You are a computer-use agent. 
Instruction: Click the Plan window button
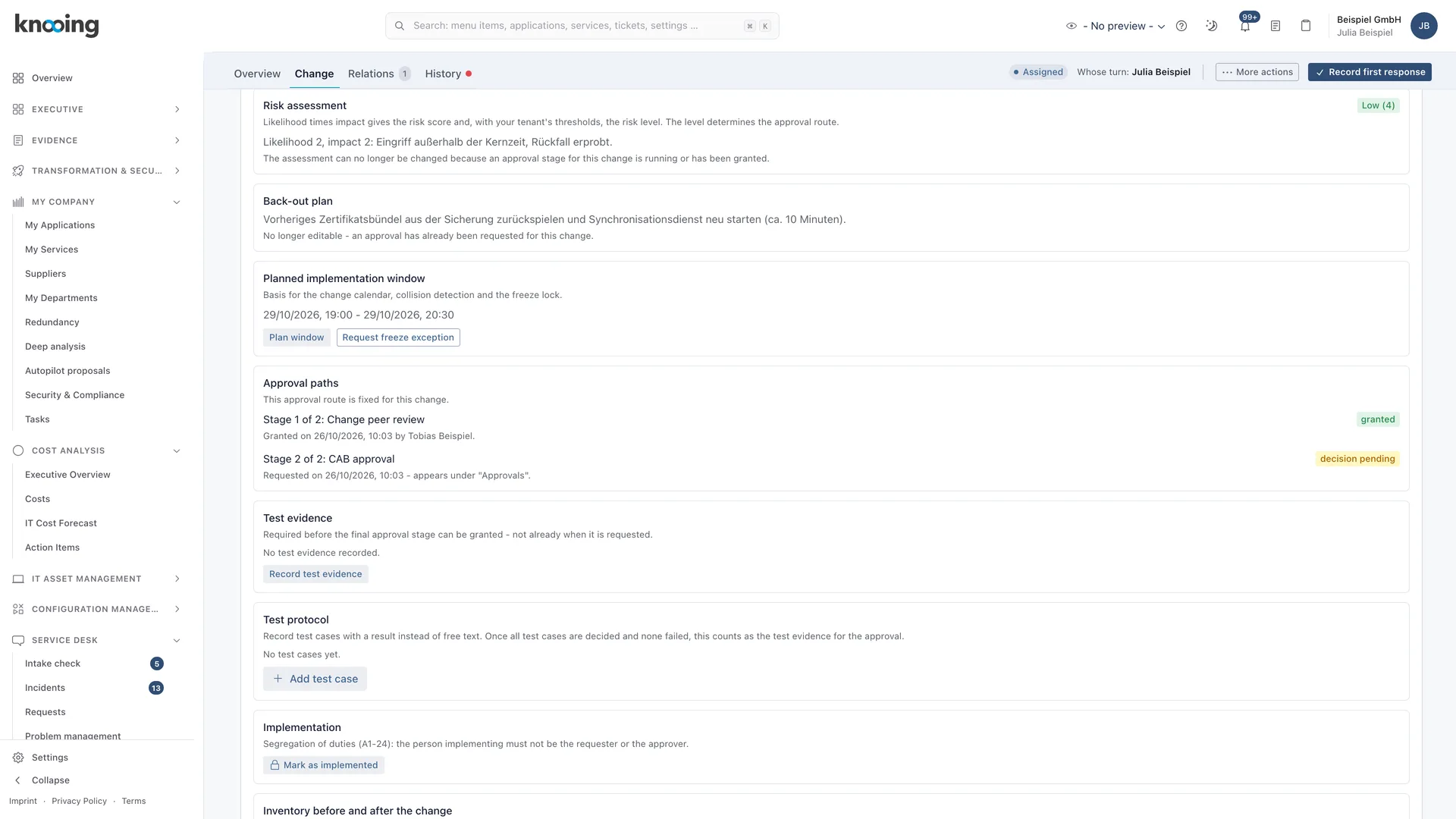tap(297, 337)
